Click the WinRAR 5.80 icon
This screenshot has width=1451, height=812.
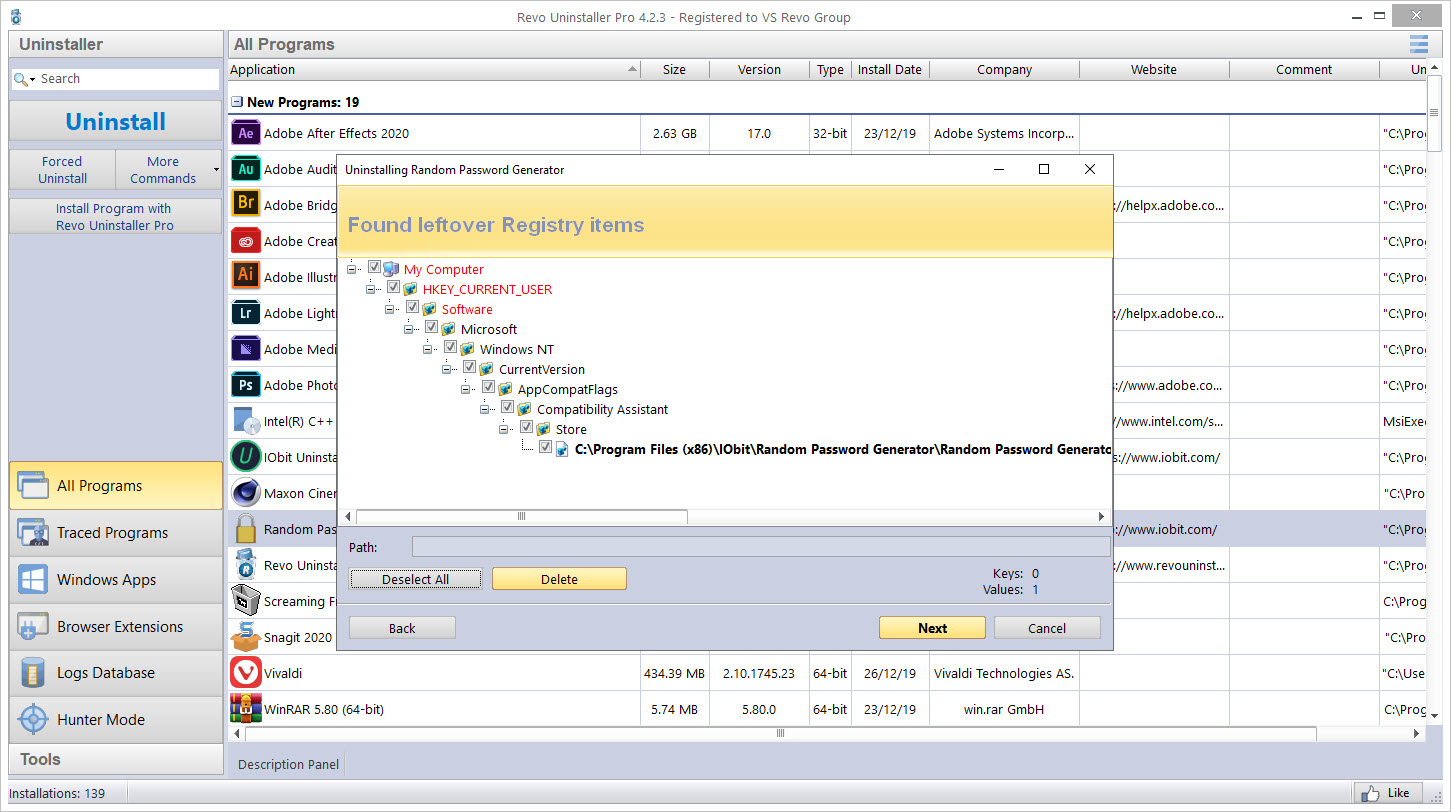246,709
